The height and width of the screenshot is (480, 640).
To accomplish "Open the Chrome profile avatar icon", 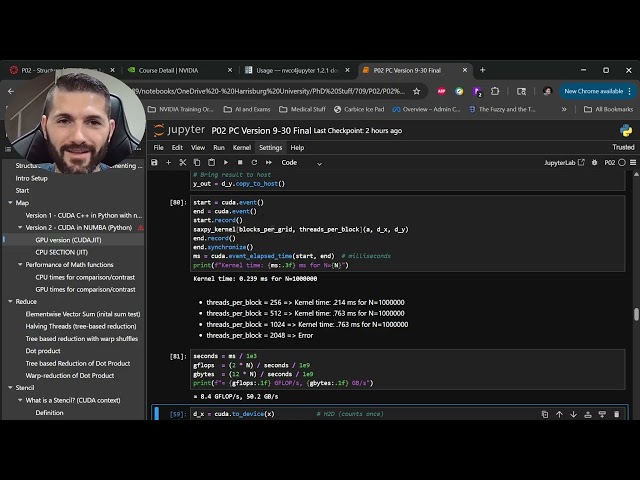I will pos(548,91).
